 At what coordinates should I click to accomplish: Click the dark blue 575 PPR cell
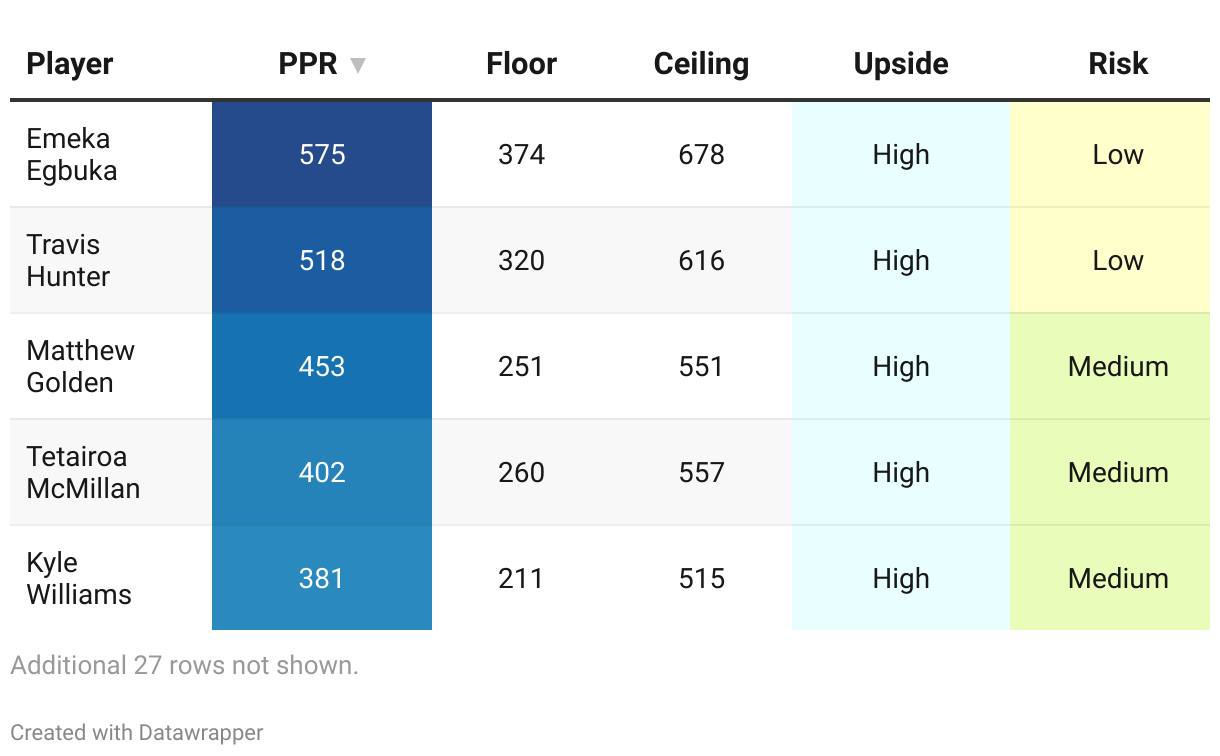pos(322,155)
